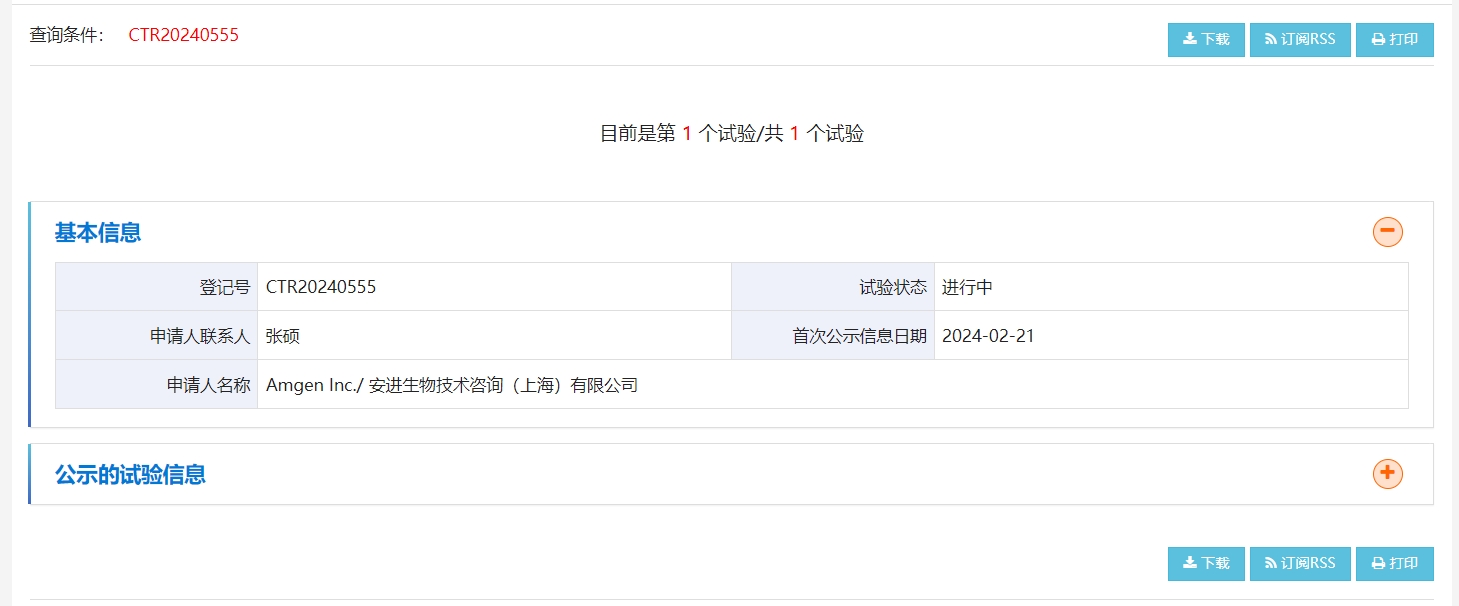
Task: Print the page using top 打印 button
Action: 1394,40
